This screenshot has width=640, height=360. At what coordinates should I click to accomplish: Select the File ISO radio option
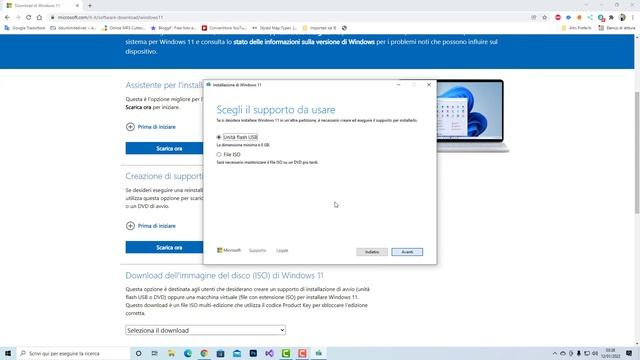point(219,155)
